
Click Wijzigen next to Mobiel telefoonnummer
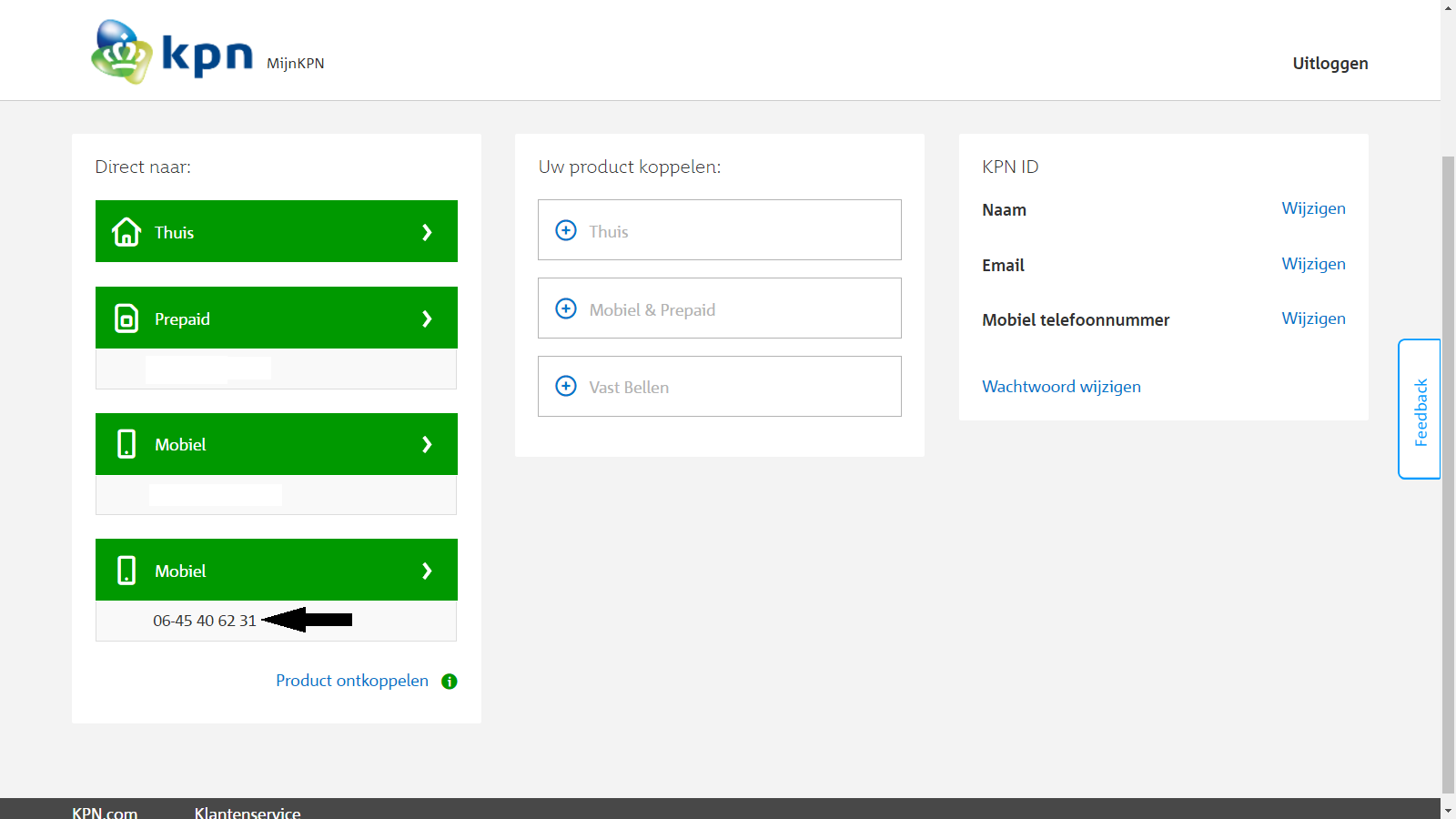click(1313, 318)
